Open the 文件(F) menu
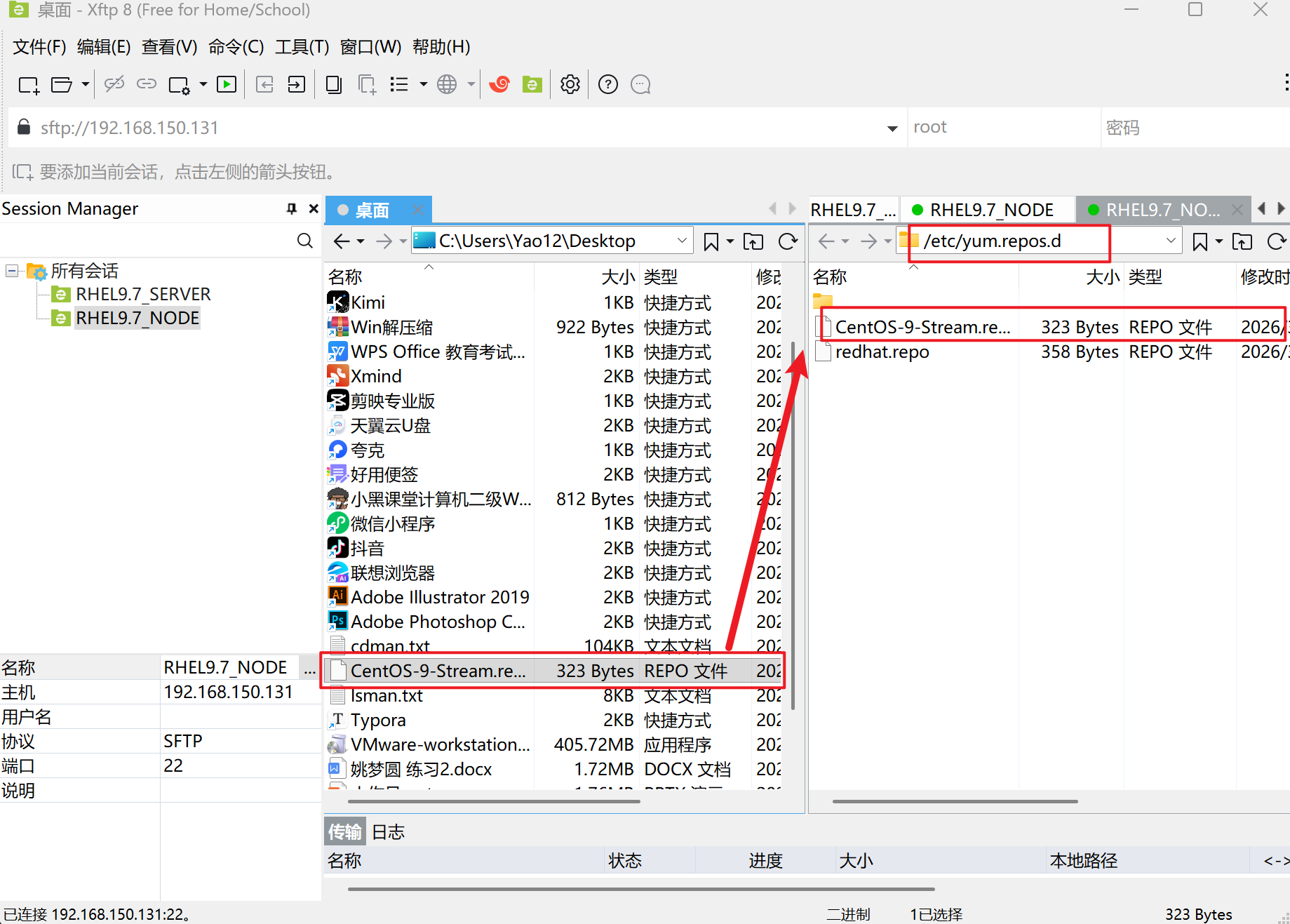1290x924 pixels. tap(39, 47)
